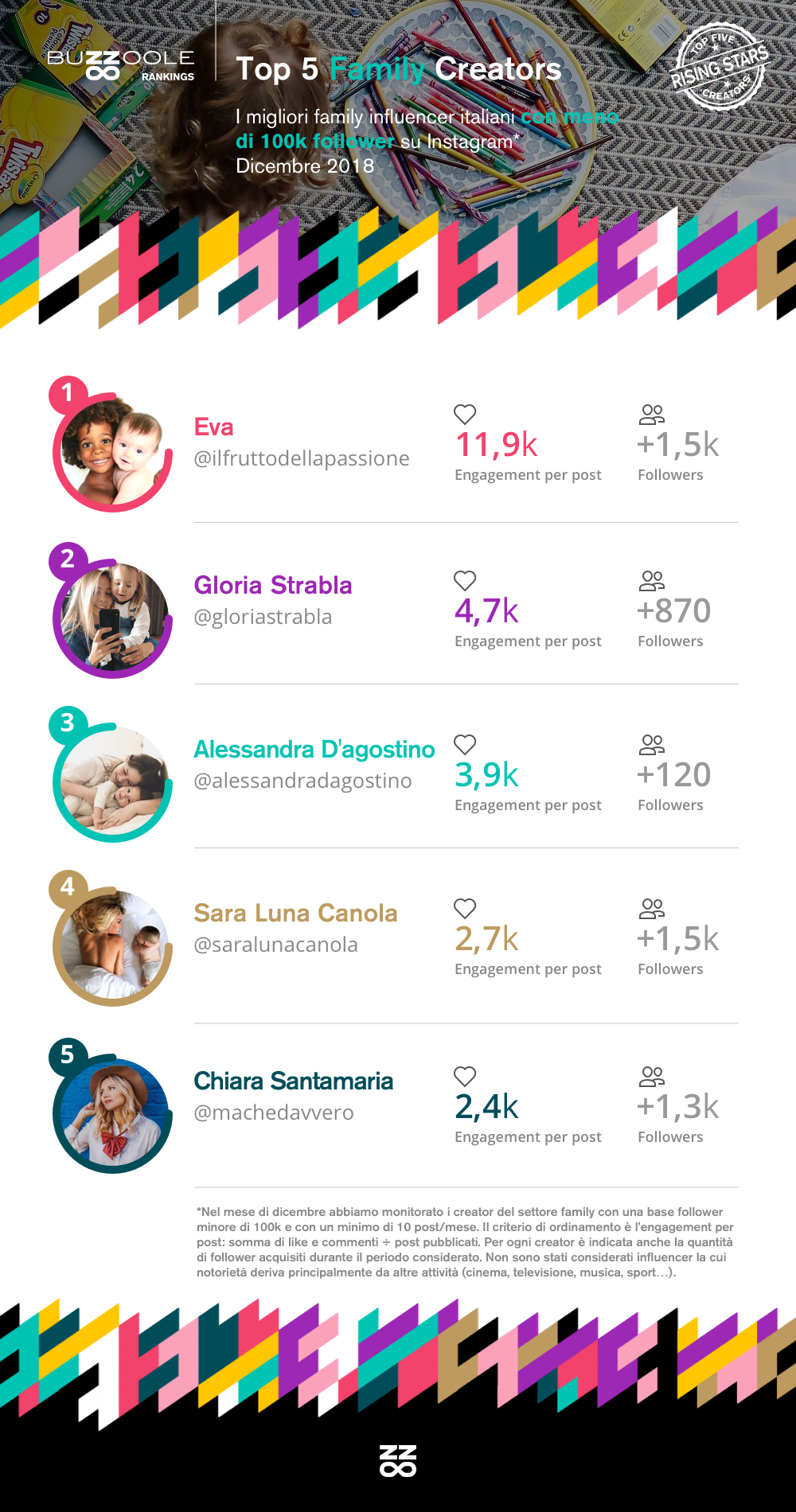Open Gloria Strabla's profile photo
Viewport: 796px width, 1512px height.
pyautogui.click(x=113, y=618)
